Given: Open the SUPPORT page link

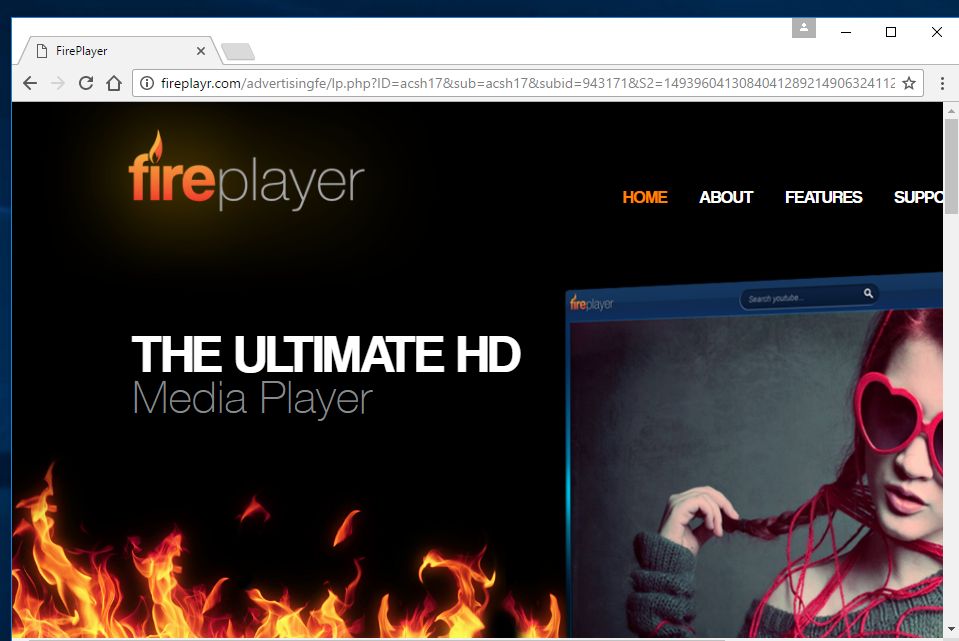Looking at the screenshot, I should pyautogui.click(x=918, y=197).
